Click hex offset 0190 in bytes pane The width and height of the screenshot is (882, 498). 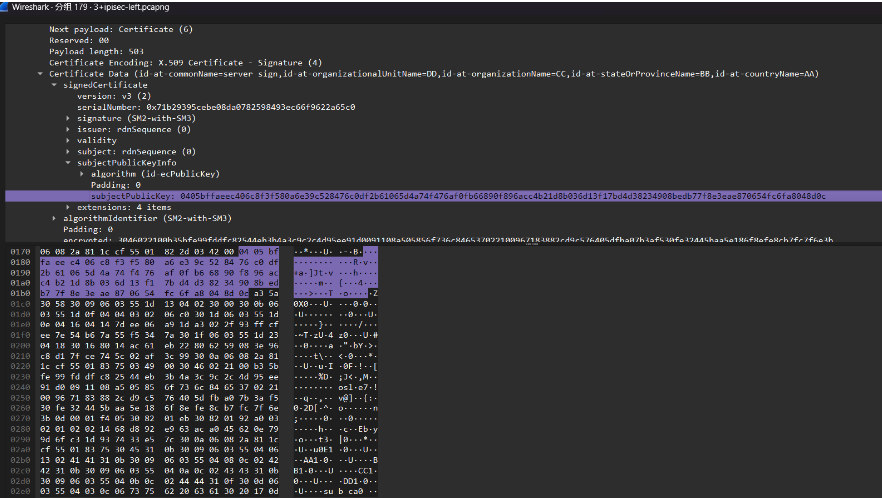21,272
